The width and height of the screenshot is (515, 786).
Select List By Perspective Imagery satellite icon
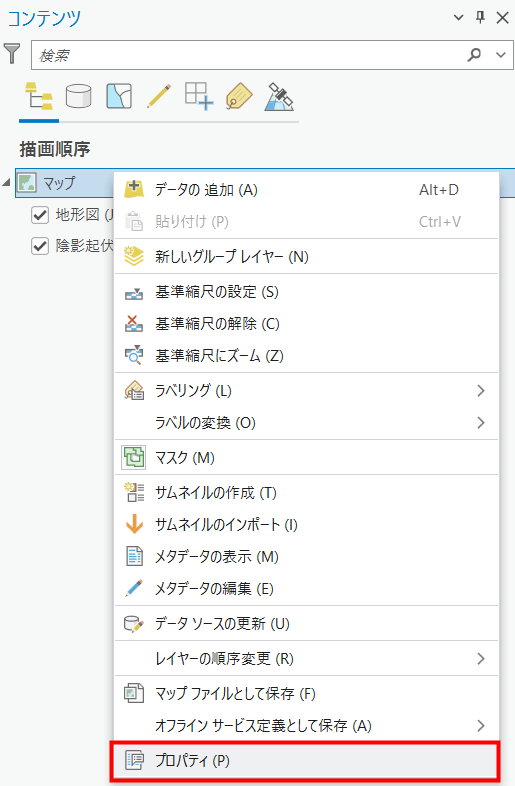pos(279,96)
